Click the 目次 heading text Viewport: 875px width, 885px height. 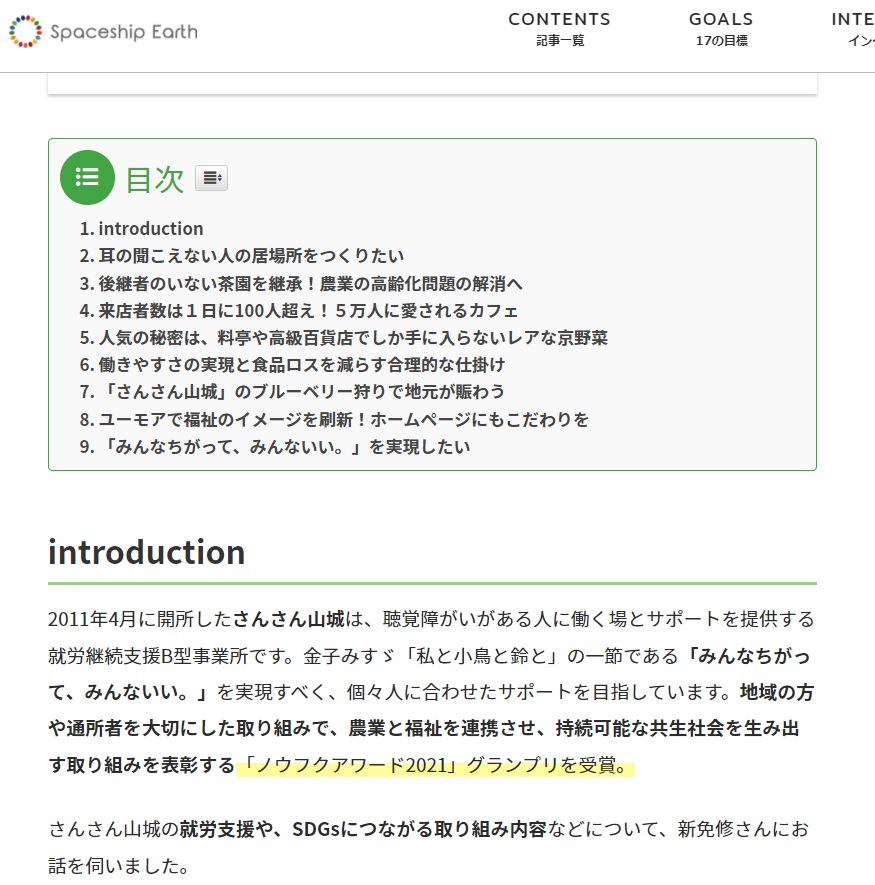pos(154,179)
